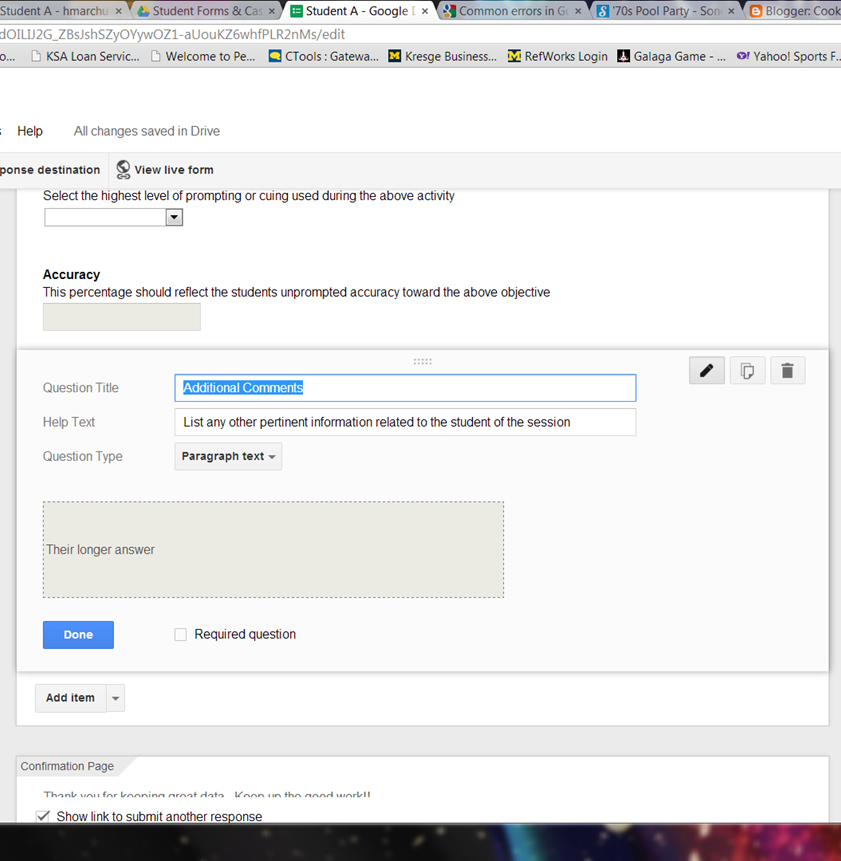Click All changes saved in Drive text
The image size is (841, 861).
(147, 131)
